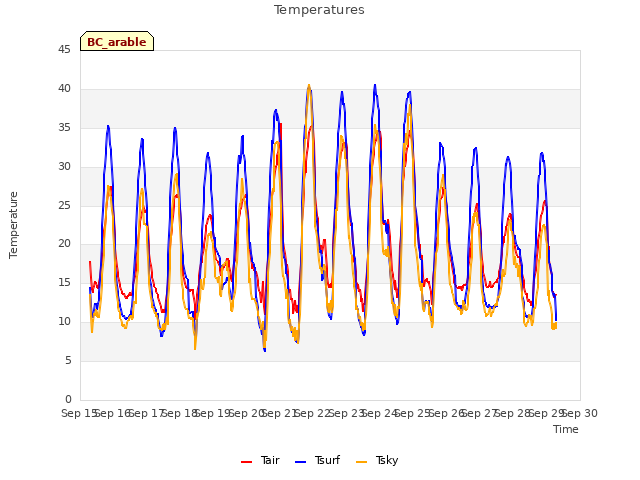Click the Sep 20 x-axis date label

(x=246, y=413)
